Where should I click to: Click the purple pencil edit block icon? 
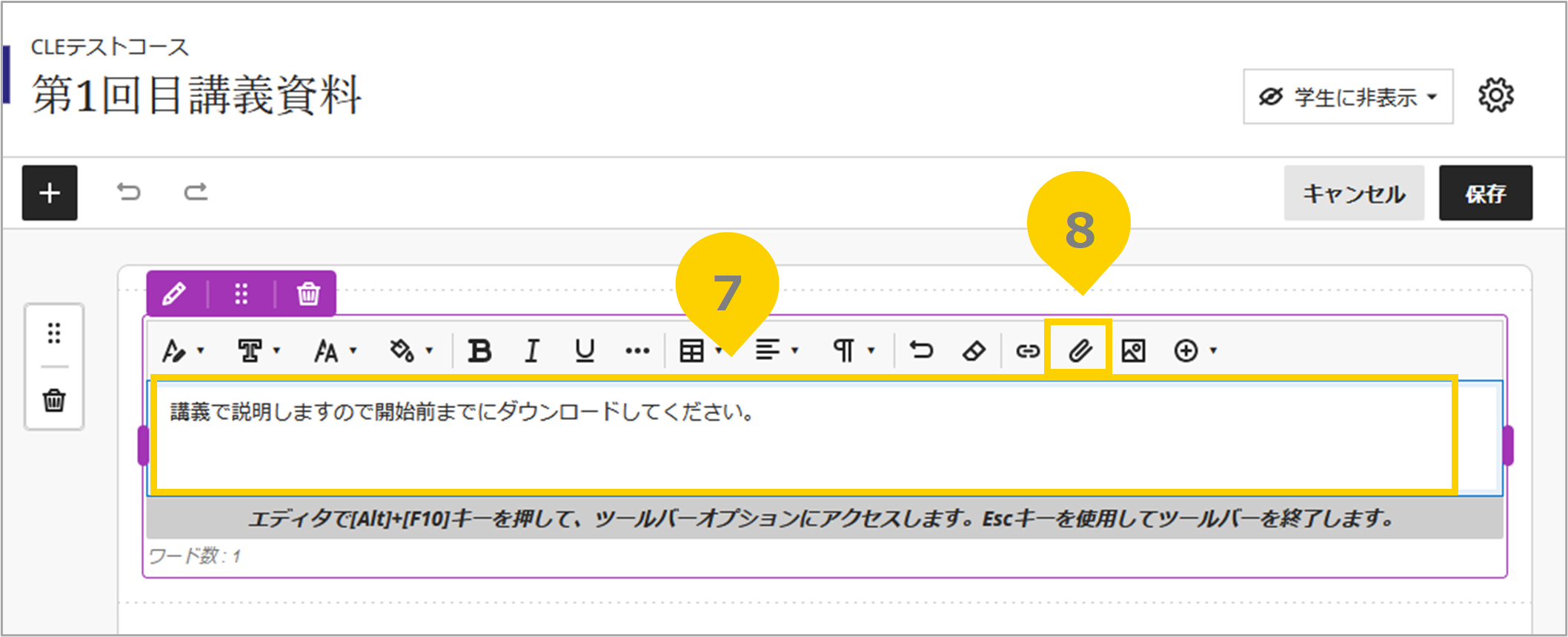174,294
